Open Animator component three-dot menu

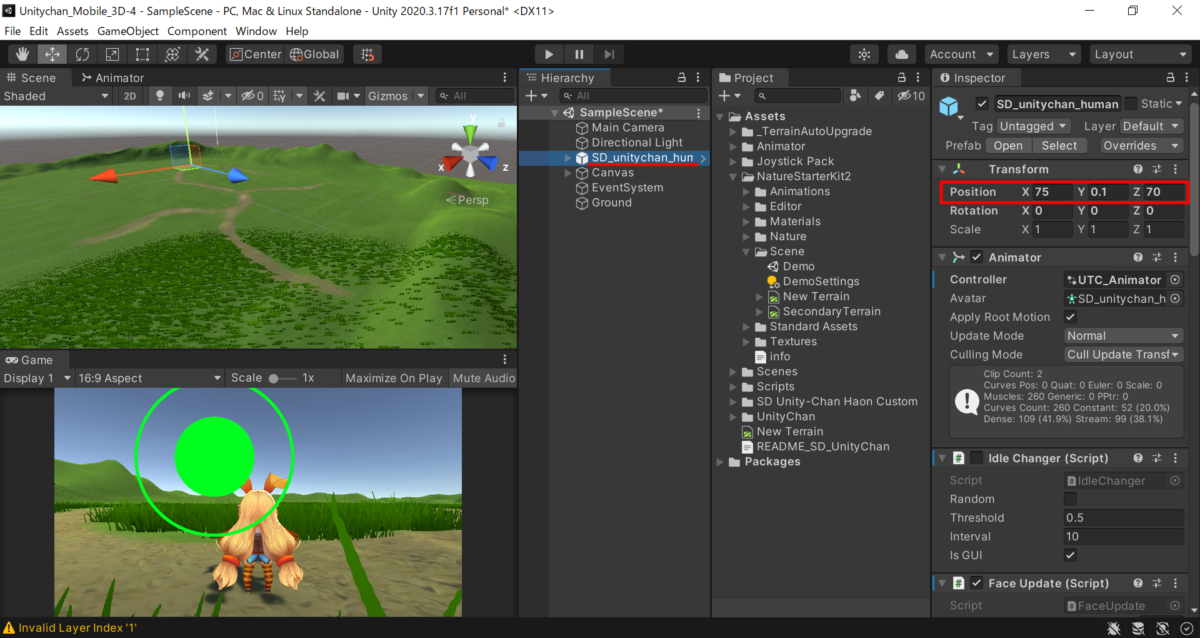tap(1174, 257)
